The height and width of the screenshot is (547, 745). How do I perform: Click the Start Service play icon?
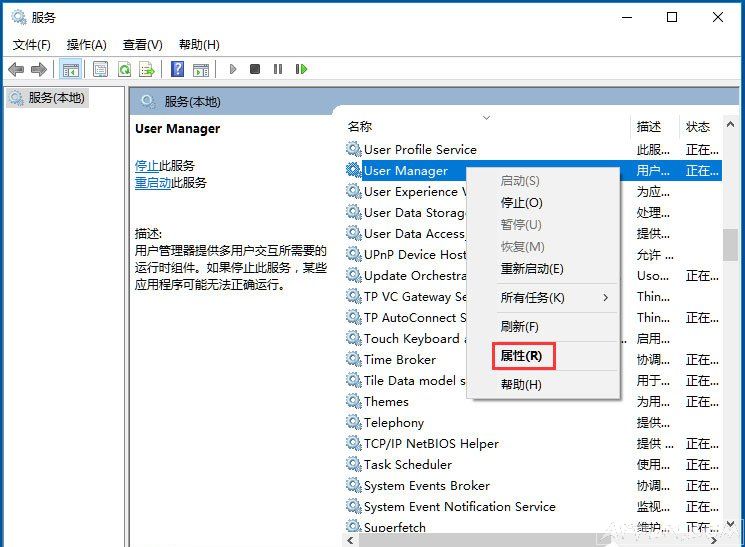233,69
